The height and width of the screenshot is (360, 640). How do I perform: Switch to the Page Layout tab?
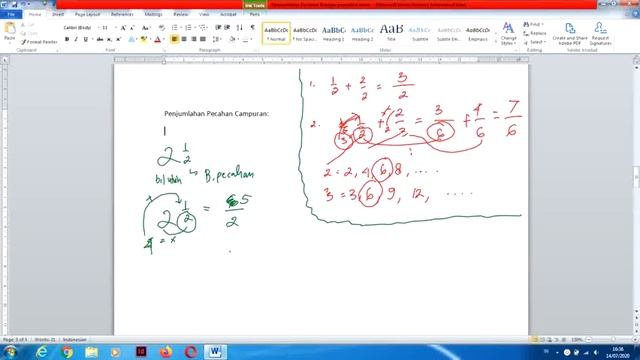[x=87, y=14]
